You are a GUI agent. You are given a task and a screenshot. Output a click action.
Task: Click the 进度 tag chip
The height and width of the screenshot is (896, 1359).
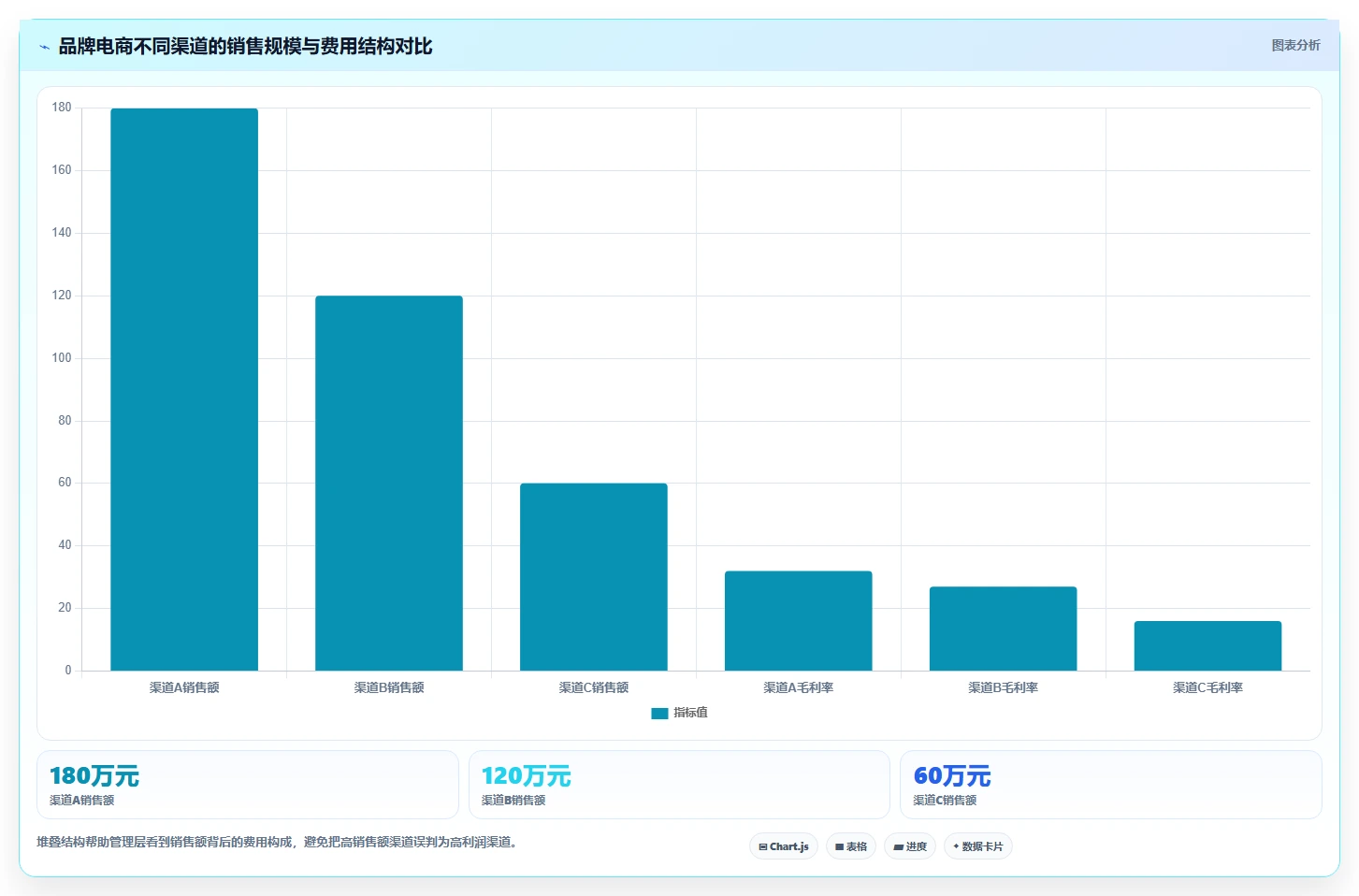click(x=910, y=846)
